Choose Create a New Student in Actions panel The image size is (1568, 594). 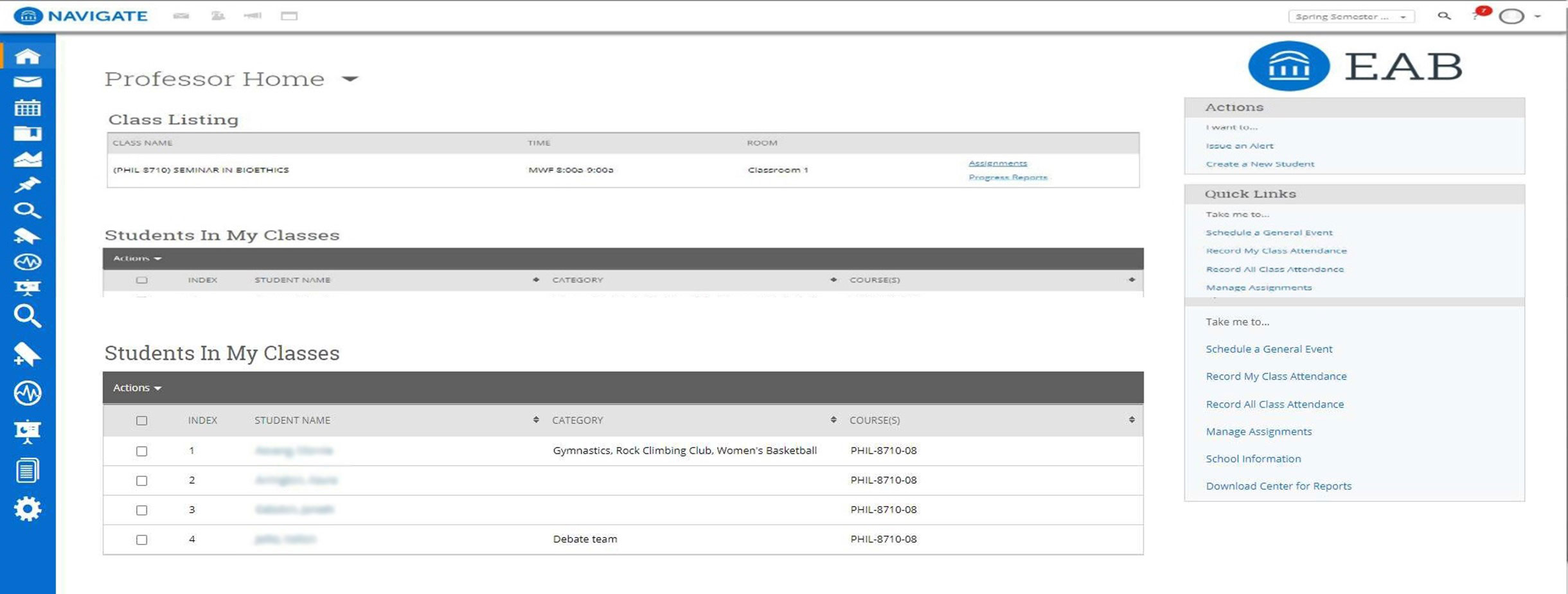pyautogui.click(x=1260, y=164)
